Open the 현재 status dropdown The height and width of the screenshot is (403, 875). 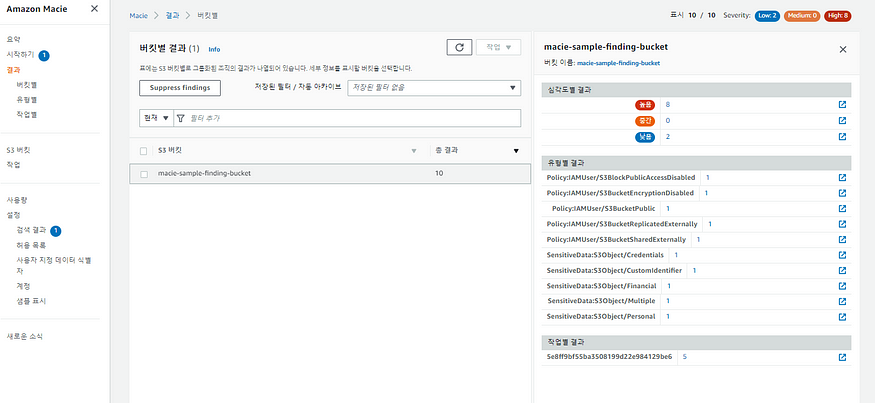tap(156, 118)
